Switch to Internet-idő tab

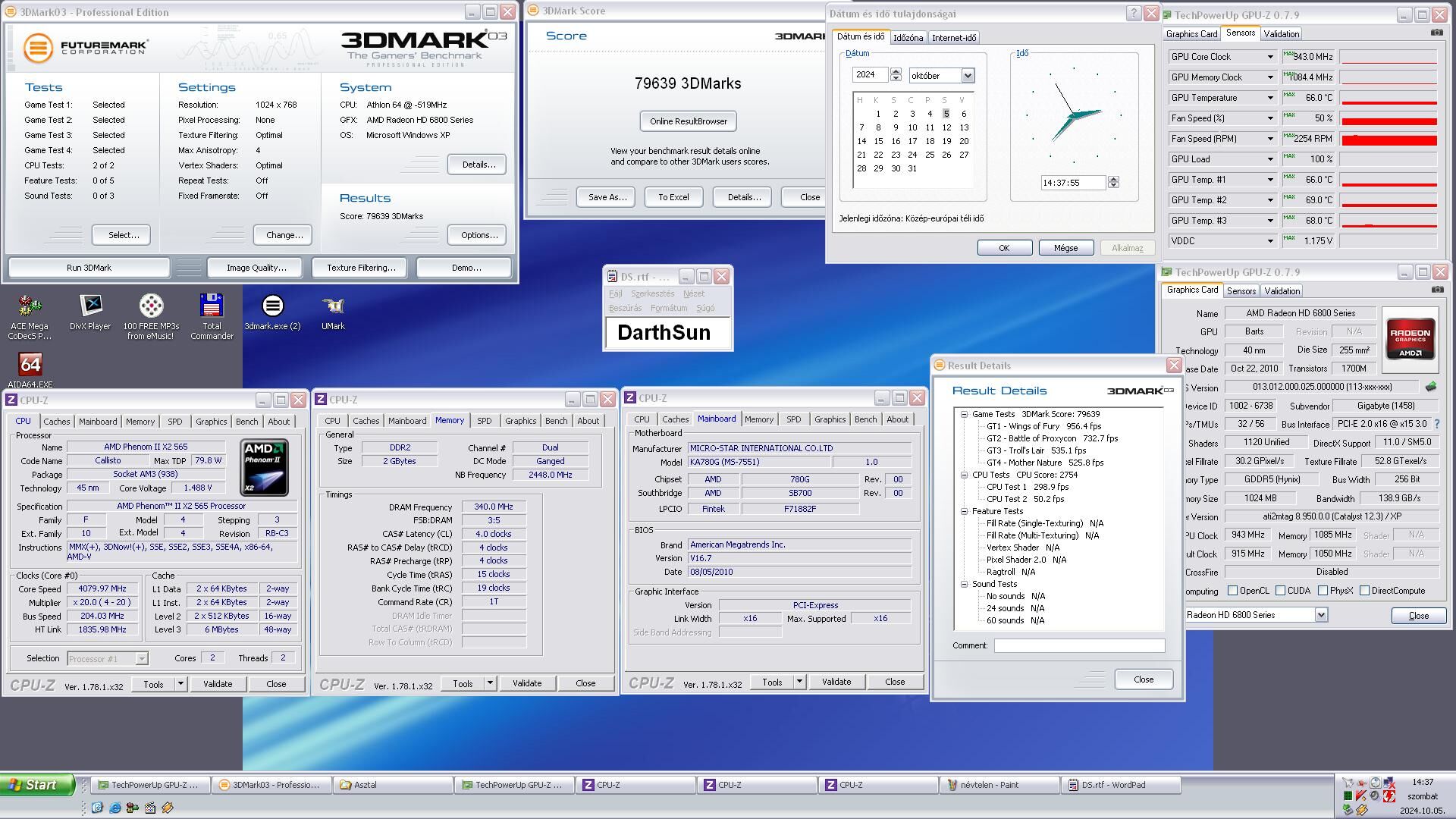pyautogui.click(x=954, y=38)
